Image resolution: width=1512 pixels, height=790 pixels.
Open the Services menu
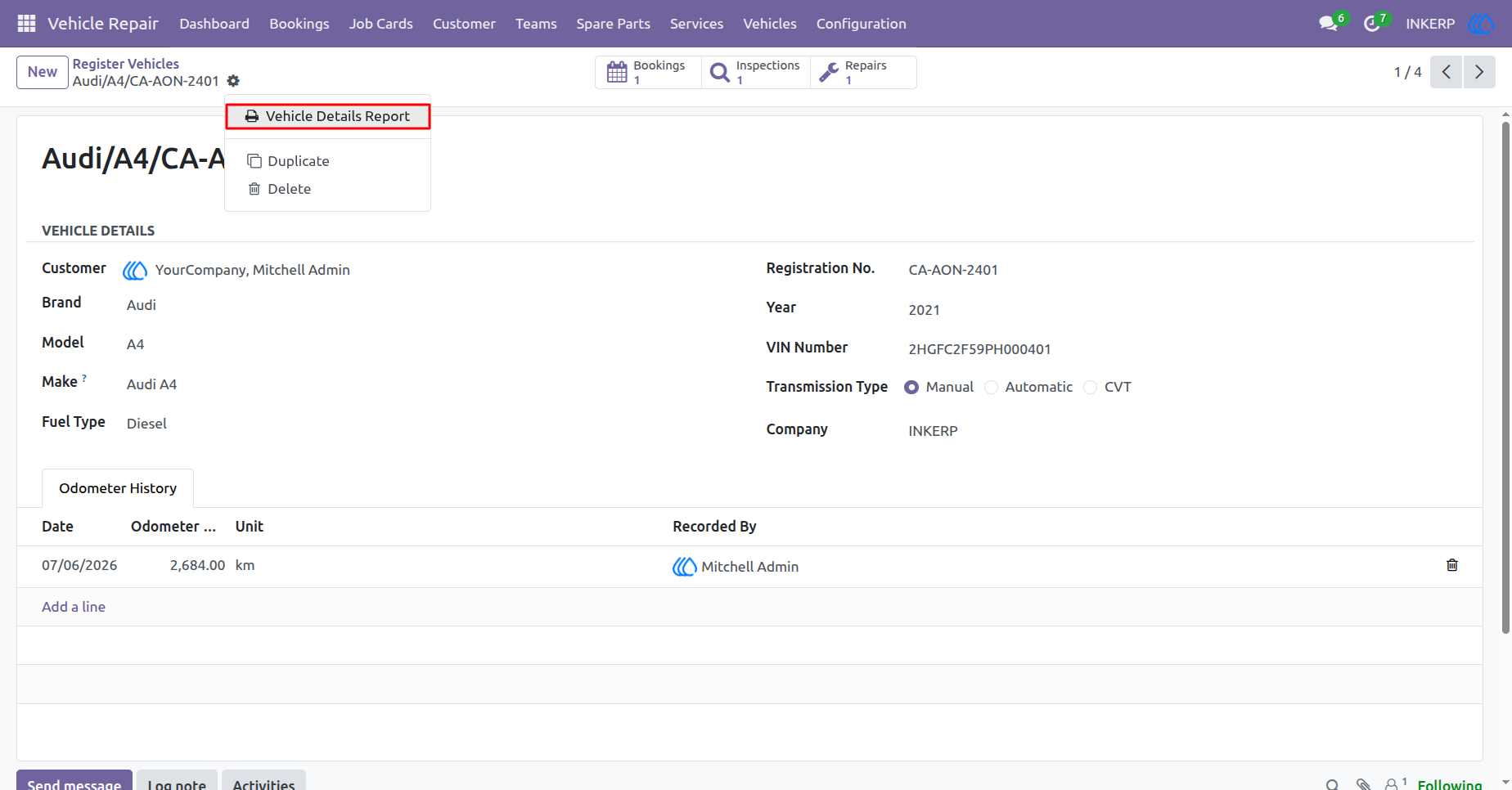click(x=697, y=24)
